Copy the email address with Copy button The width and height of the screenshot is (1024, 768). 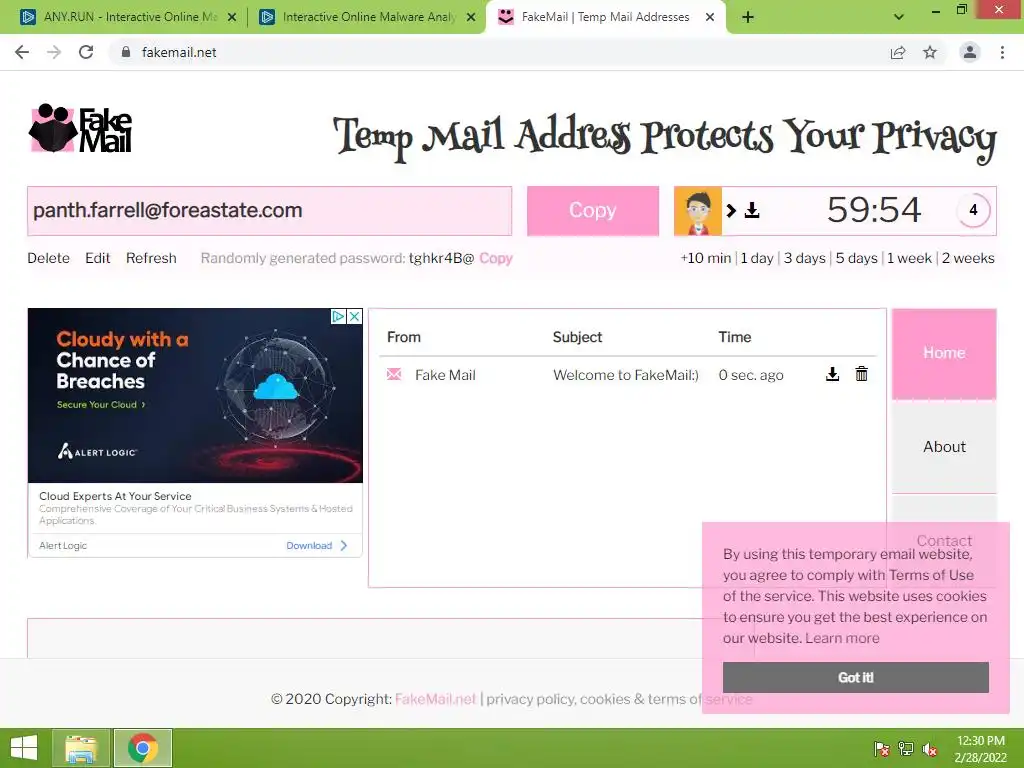[592, 211]
